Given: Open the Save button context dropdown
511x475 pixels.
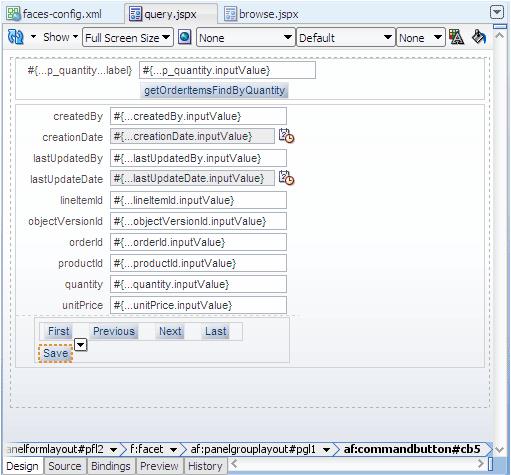Looking at the screenshot, I should (x=81, y=345).
